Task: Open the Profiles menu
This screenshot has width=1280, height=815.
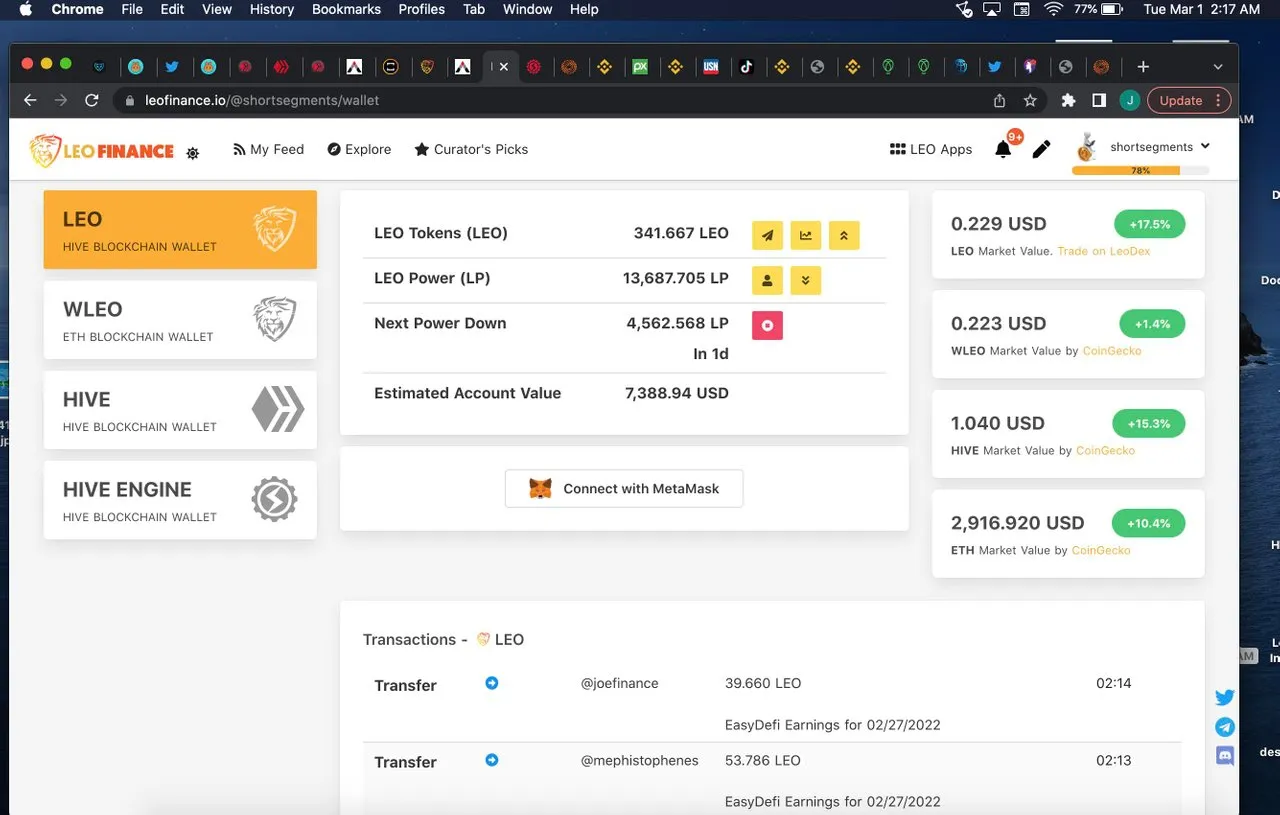Action: (x=422, y=9)
